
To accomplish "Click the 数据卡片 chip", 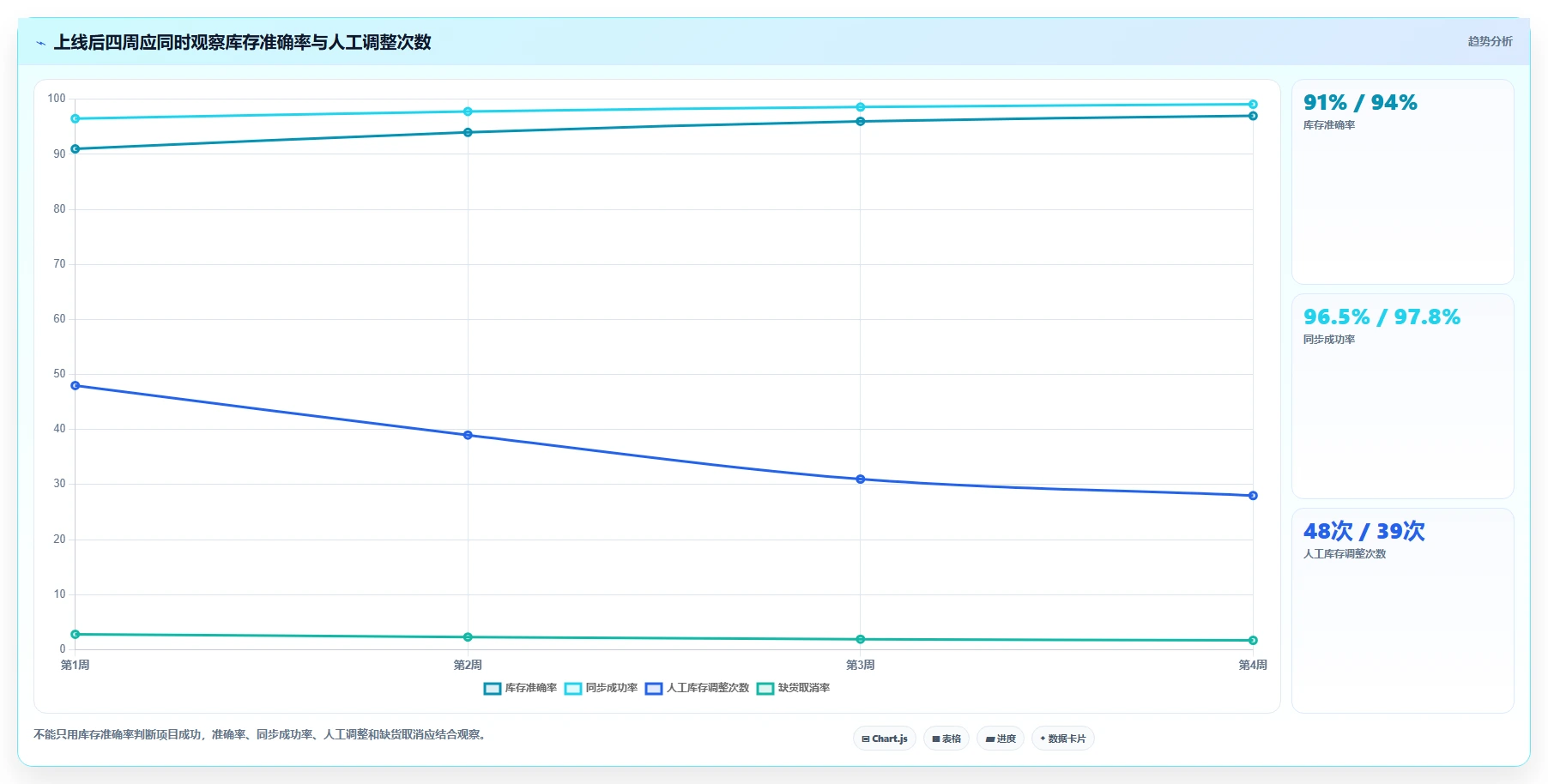I will point(1063,739).
